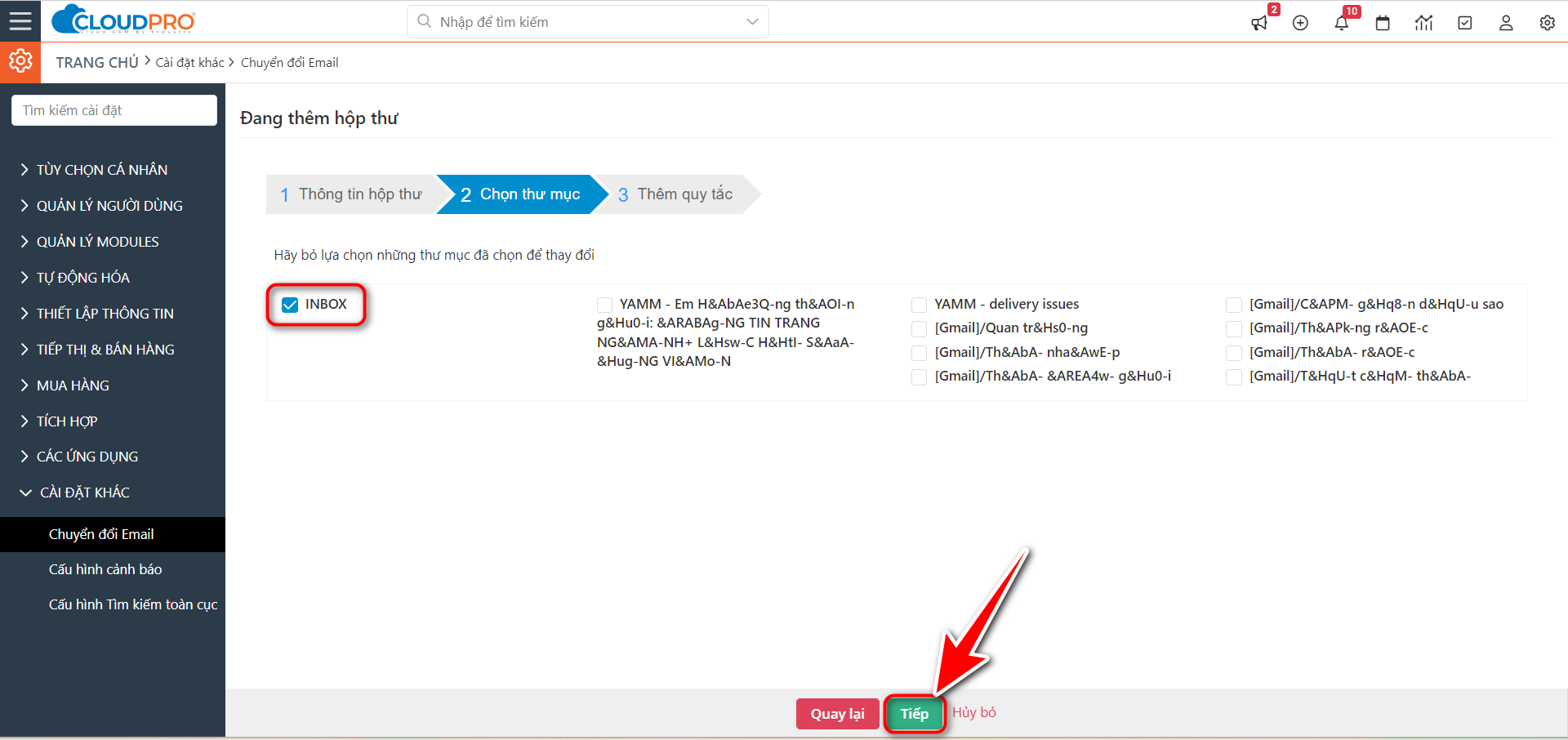Open the user profile icon

(1506, 23)
